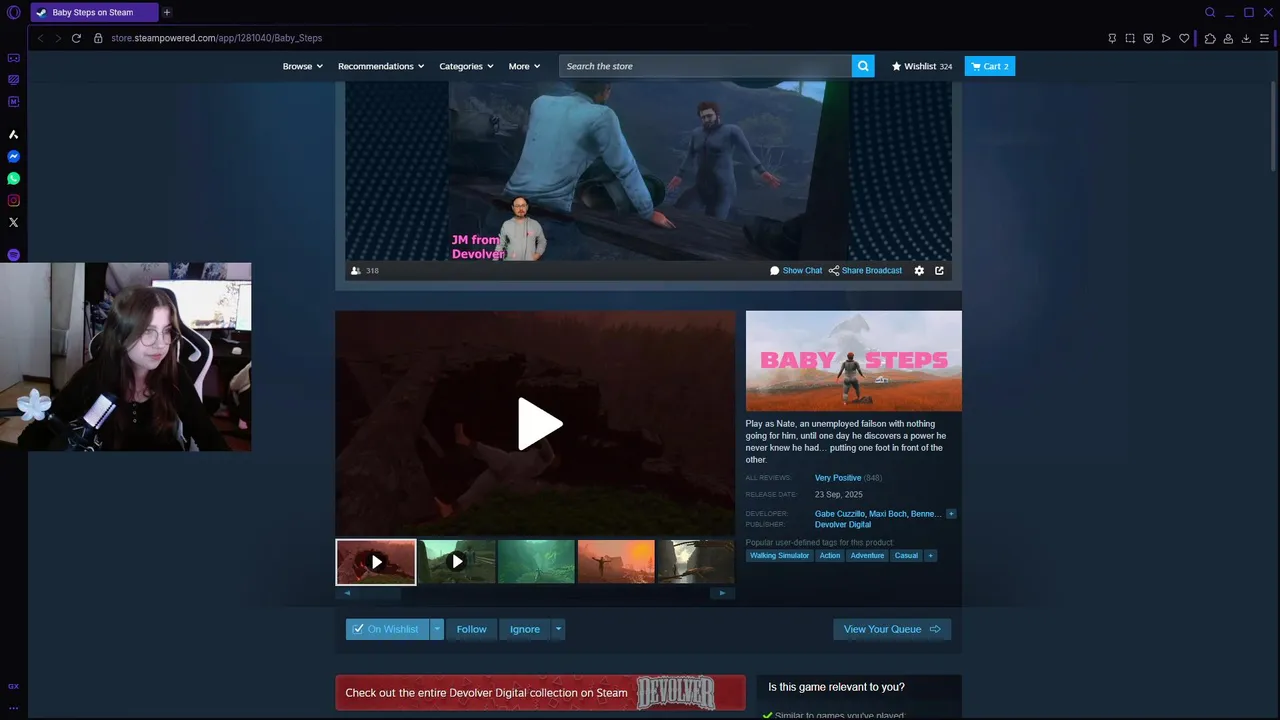Open the extensions cube icon
Image resolution: width=1280 pixels, height=720 pixels.
[1210, 38]
